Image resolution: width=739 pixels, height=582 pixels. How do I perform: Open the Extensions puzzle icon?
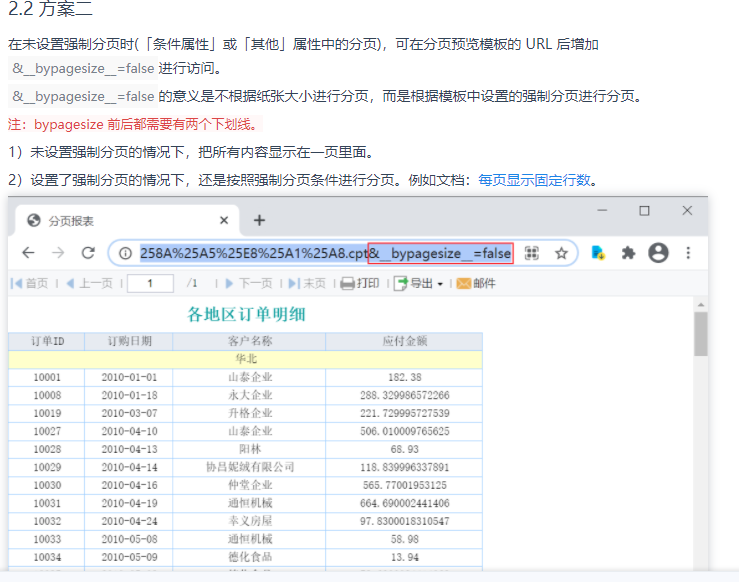(x=628, y=253)
